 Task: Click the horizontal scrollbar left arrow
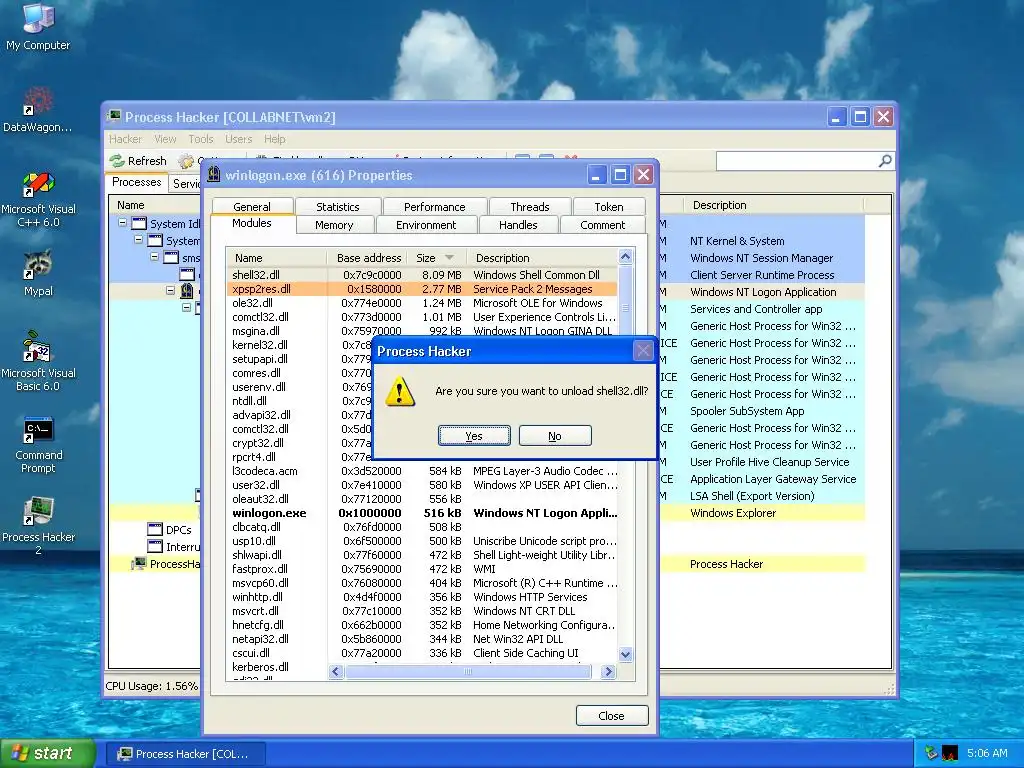click(336, 671)
